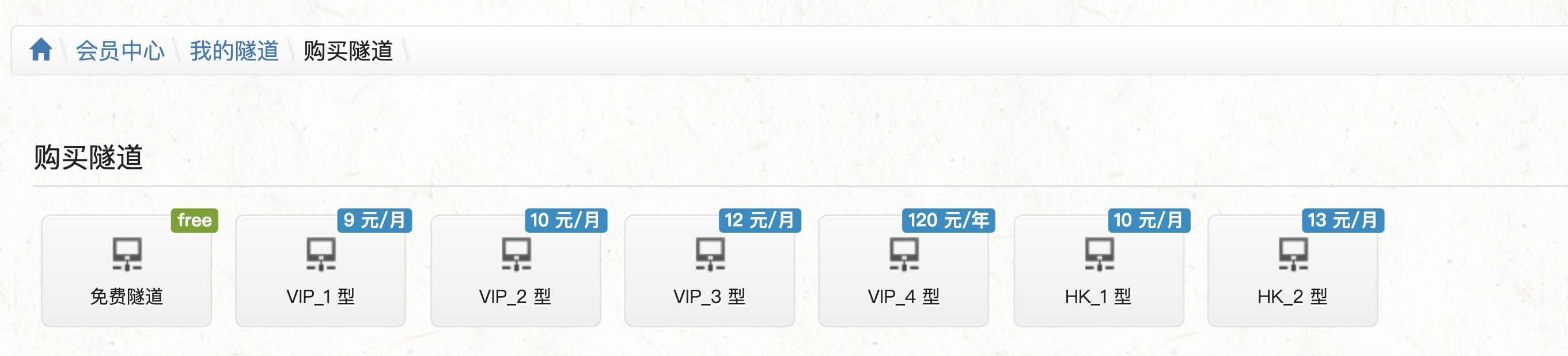Click the 9 元/月 price badge

click(x=374, y=220)
